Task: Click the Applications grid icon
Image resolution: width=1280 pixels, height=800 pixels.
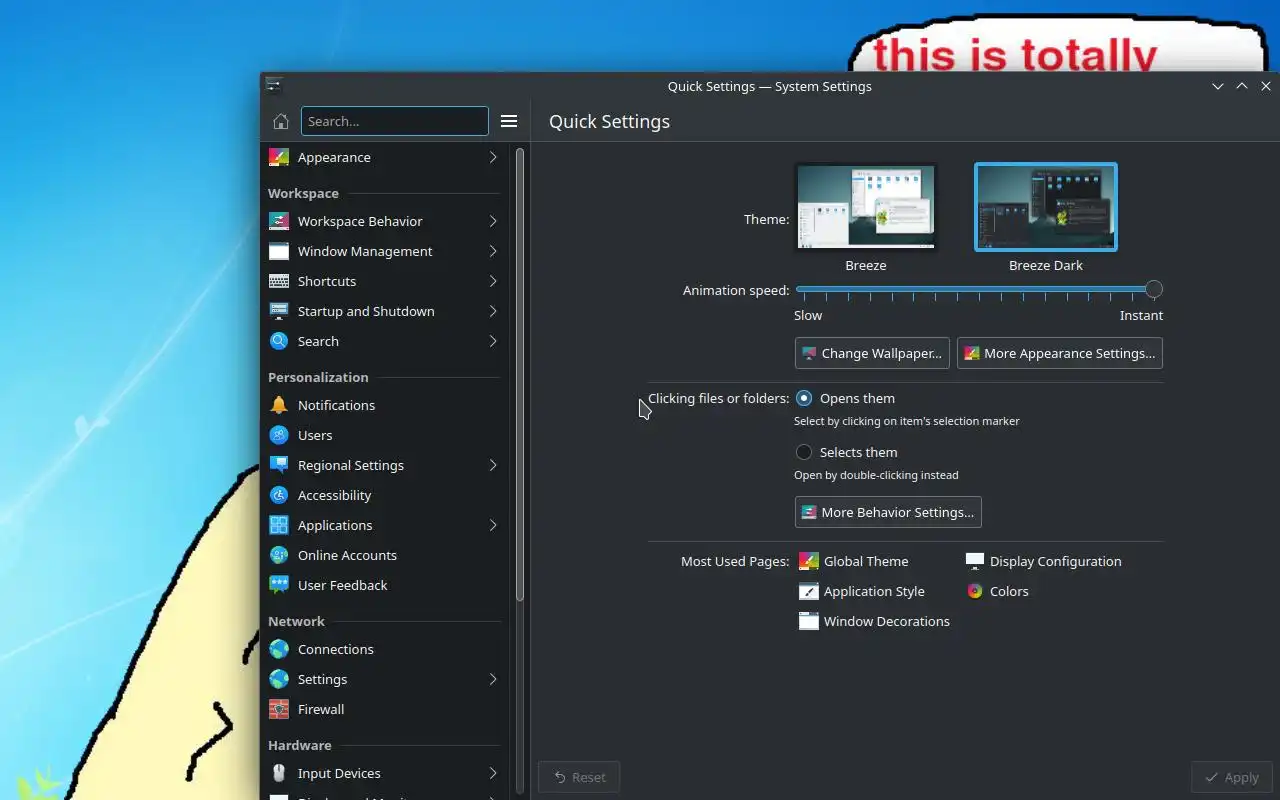Action: point(279,525)
